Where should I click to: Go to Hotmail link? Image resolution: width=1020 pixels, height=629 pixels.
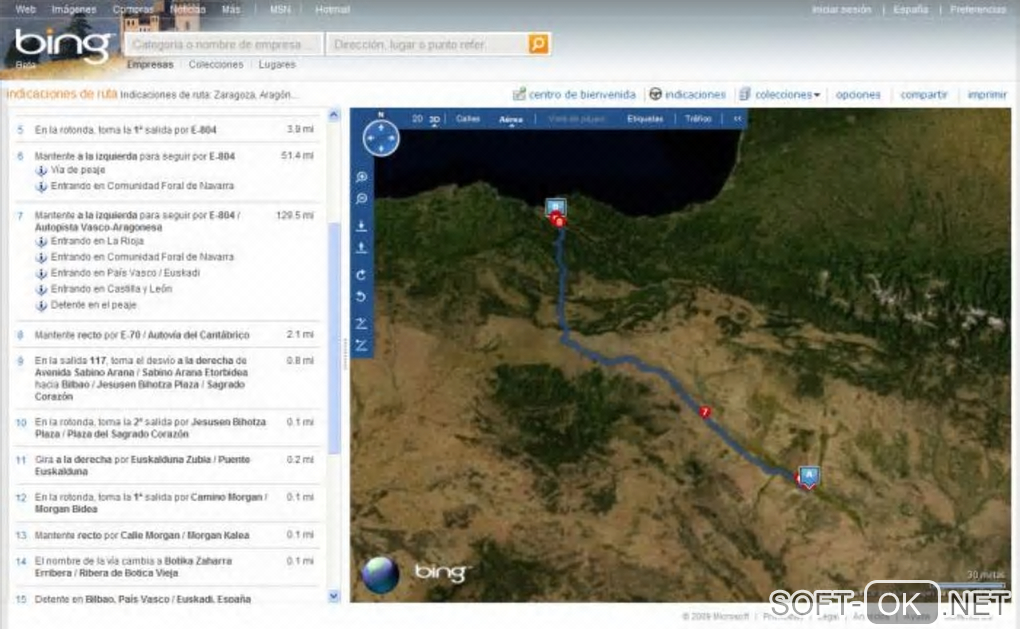[332, 9]
